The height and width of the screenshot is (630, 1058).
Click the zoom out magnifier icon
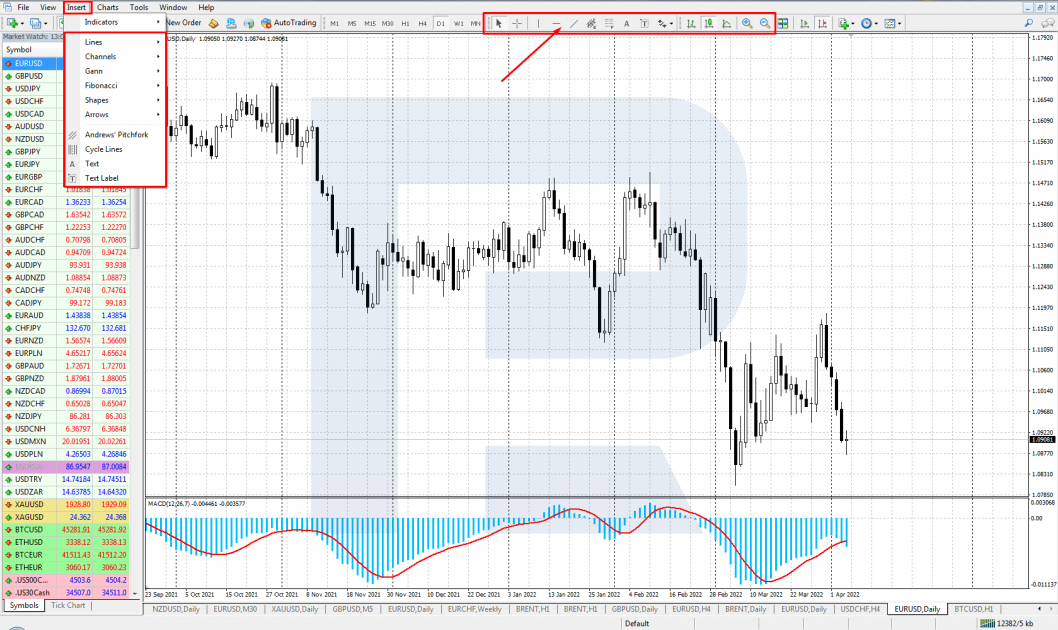[x=764, y=24]
